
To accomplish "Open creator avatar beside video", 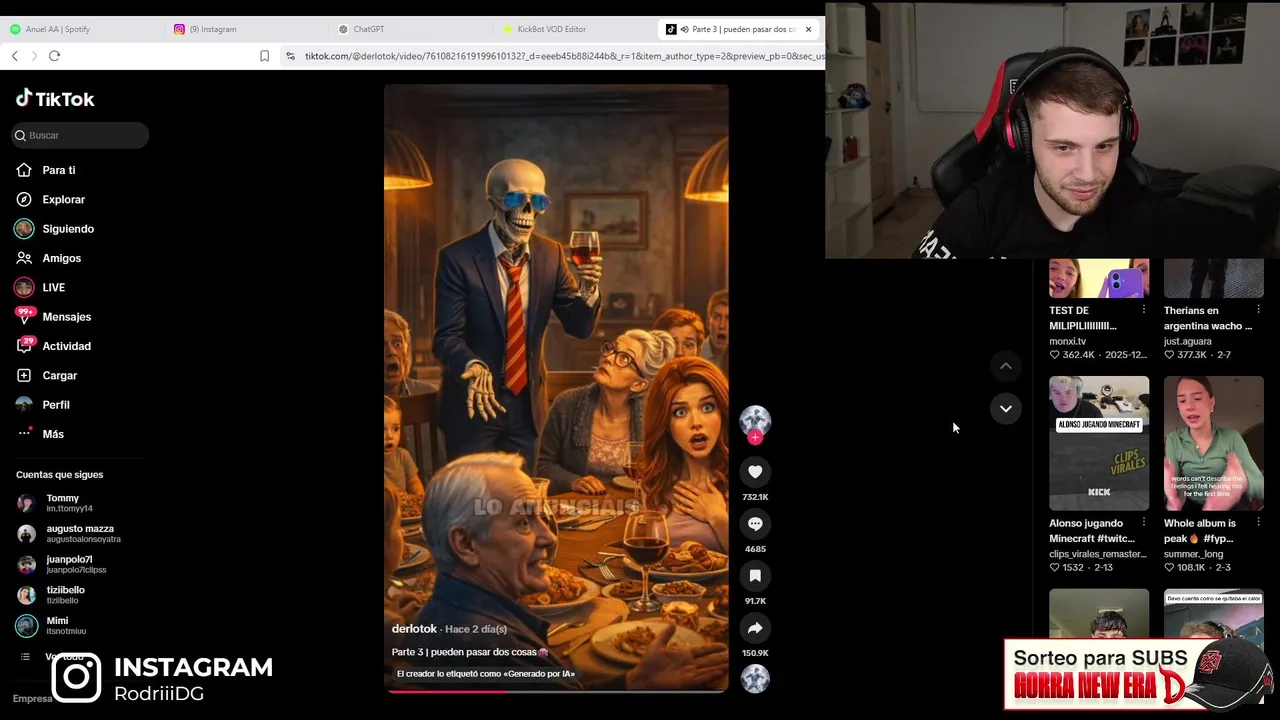I will 755,421.
